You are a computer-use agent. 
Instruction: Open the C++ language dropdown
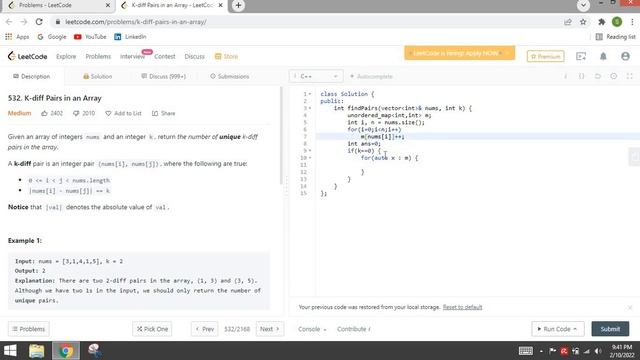(316, 76)
